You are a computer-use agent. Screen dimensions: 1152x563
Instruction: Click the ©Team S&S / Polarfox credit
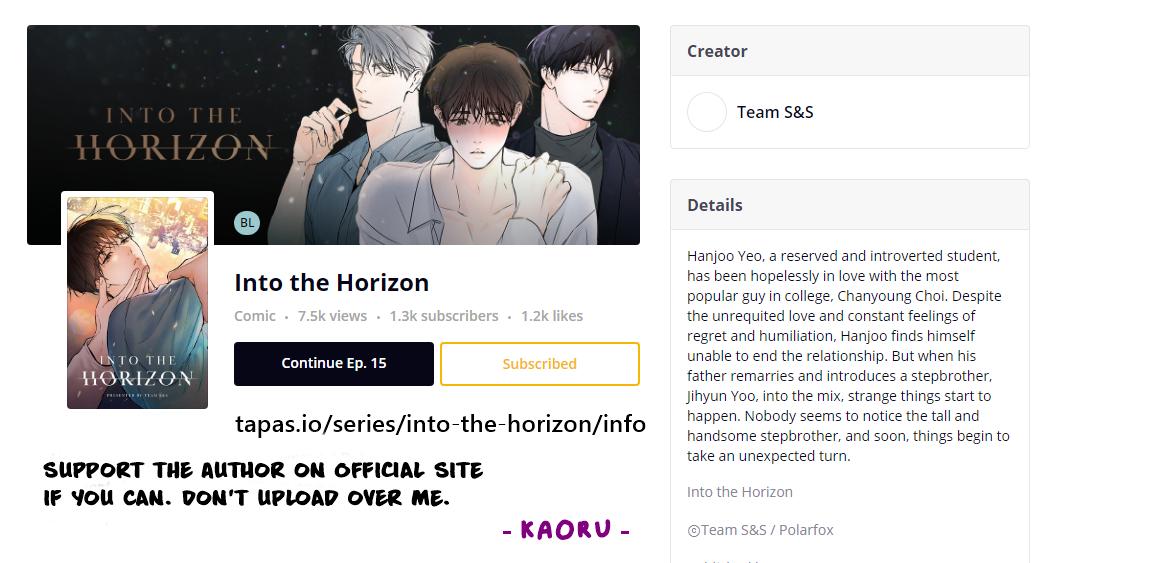tap(760, 530)
